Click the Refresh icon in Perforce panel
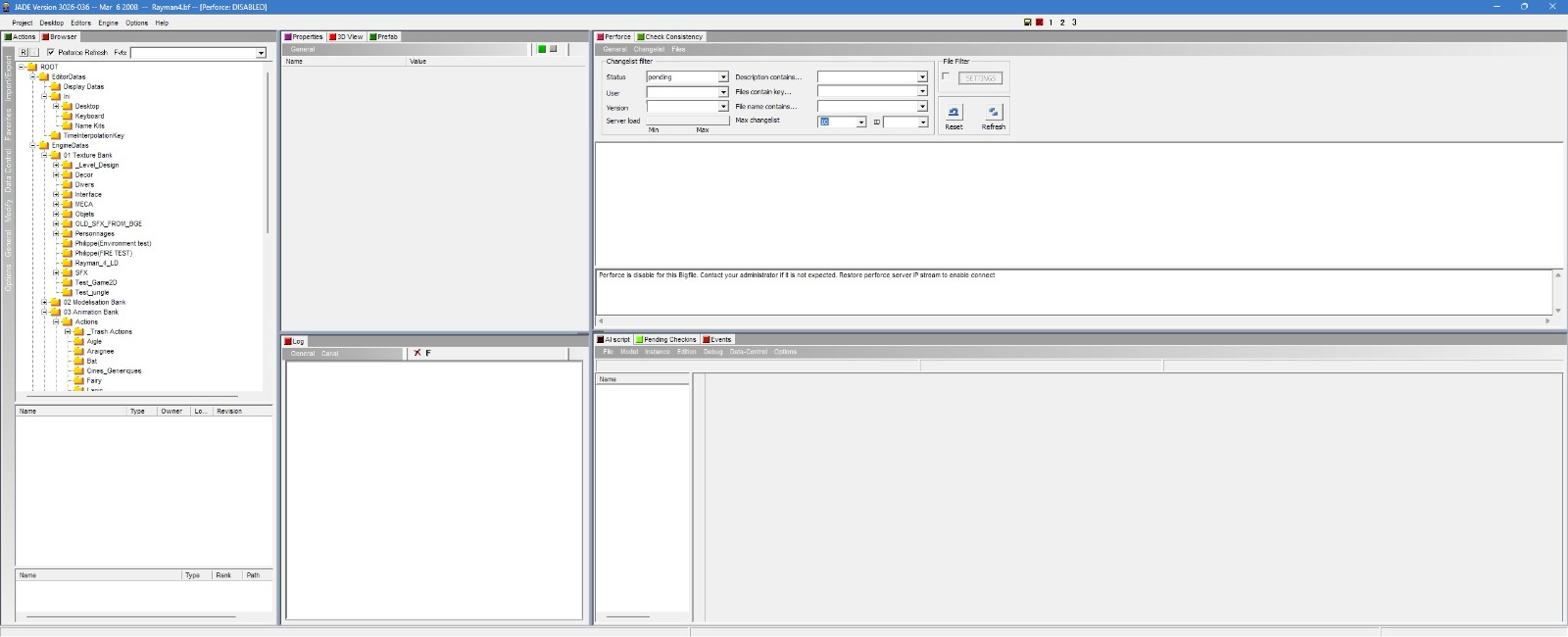 [x=993, y=112]
